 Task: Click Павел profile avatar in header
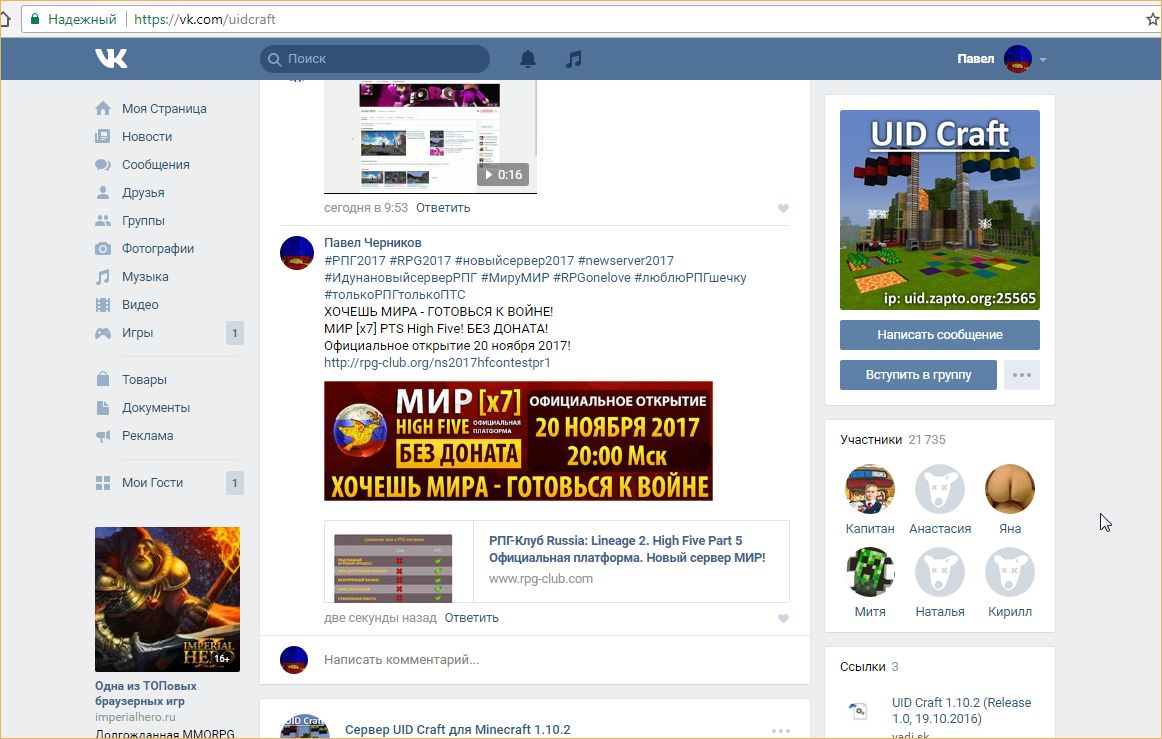coord(1017,59)
